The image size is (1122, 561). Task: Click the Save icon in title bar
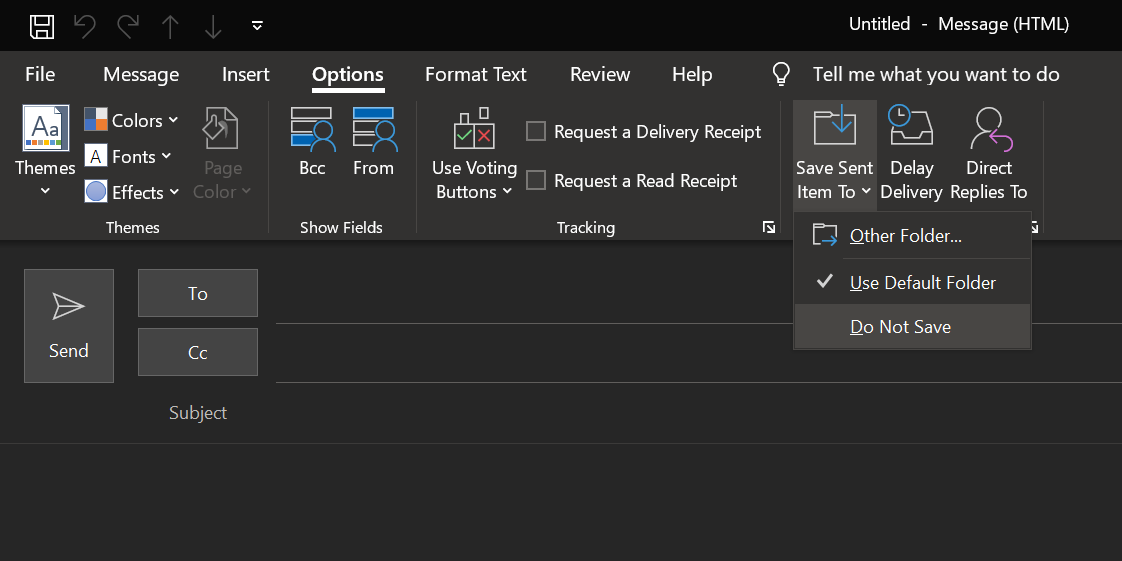pyautogui.click(x=41, y=26)
